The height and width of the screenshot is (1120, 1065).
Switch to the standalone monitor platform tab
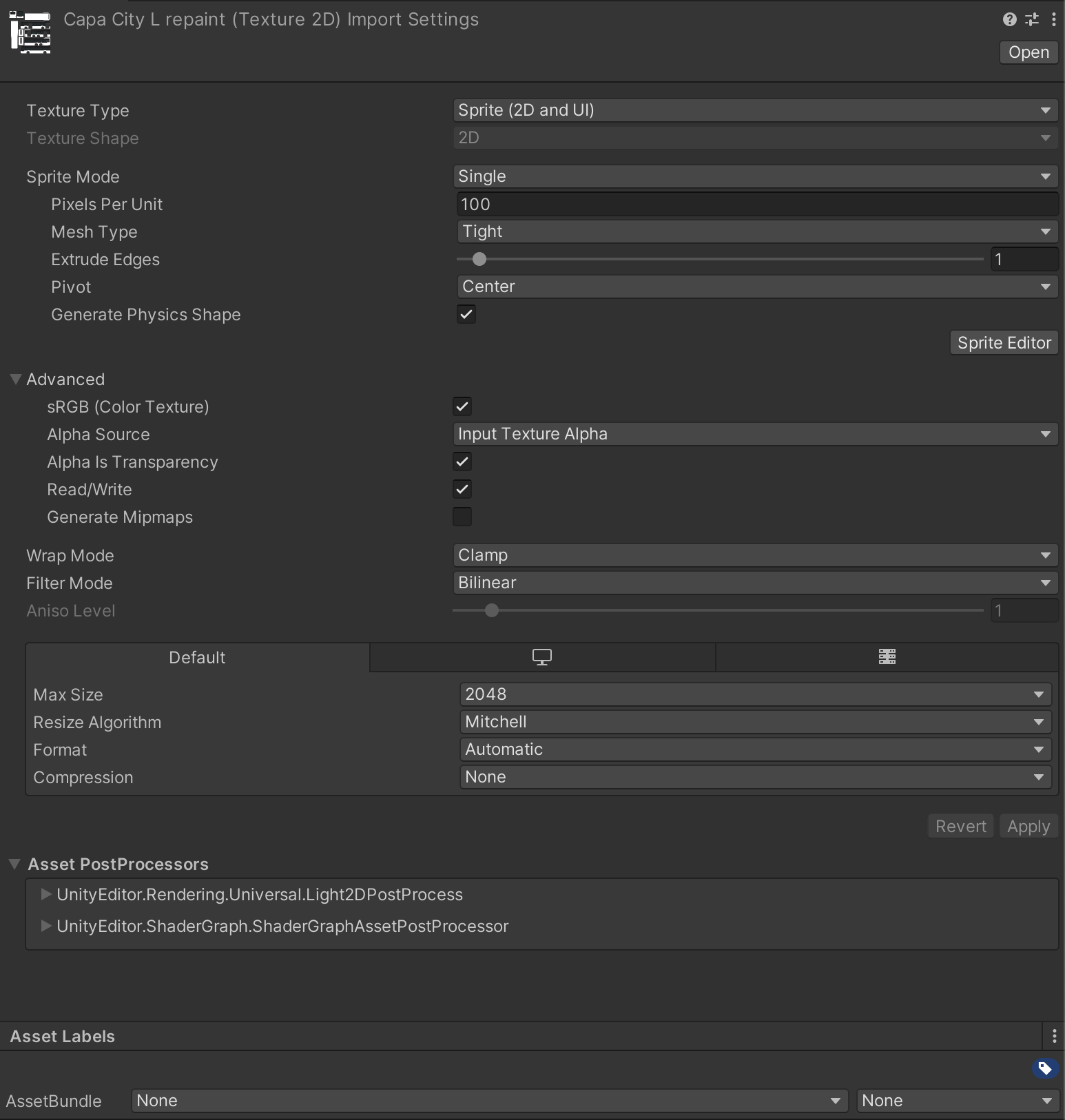[x=542, y=657]
